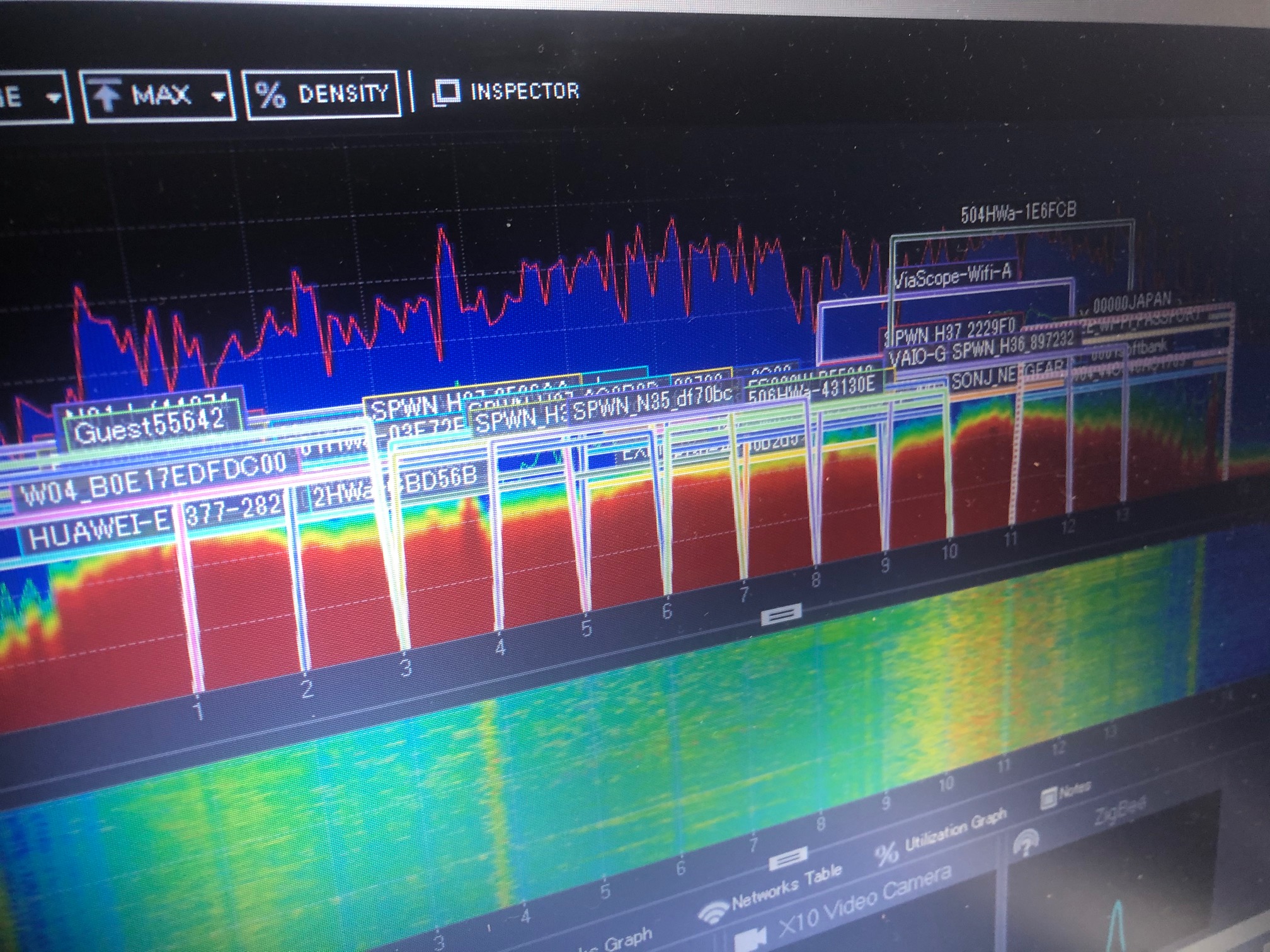The width and height of the screenshot is (1270, 952).
Task: Select the VAIO-G network label
Action: [x=917, y=356]
